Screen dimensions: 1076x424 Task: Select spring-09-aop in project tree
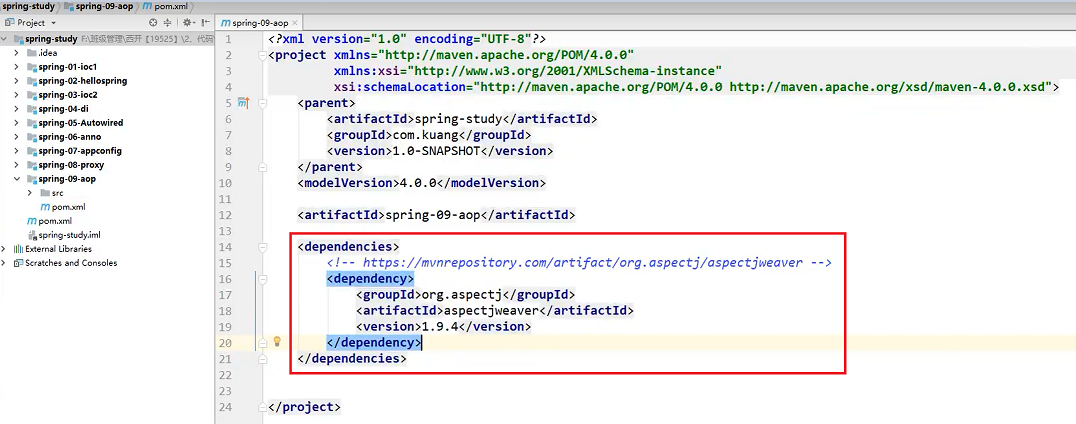[x=67, y=179]
